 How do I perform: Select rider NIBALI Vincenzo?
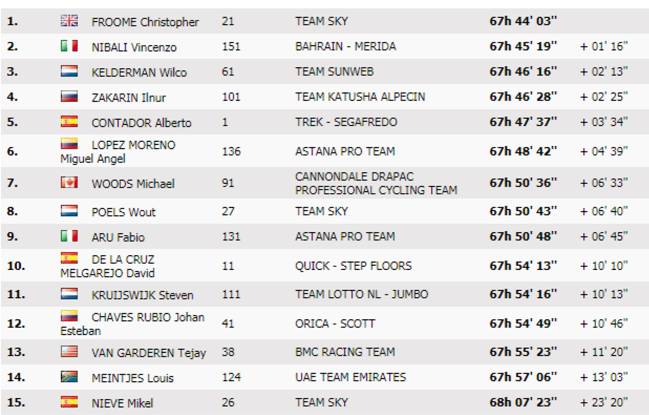[134, 47]
